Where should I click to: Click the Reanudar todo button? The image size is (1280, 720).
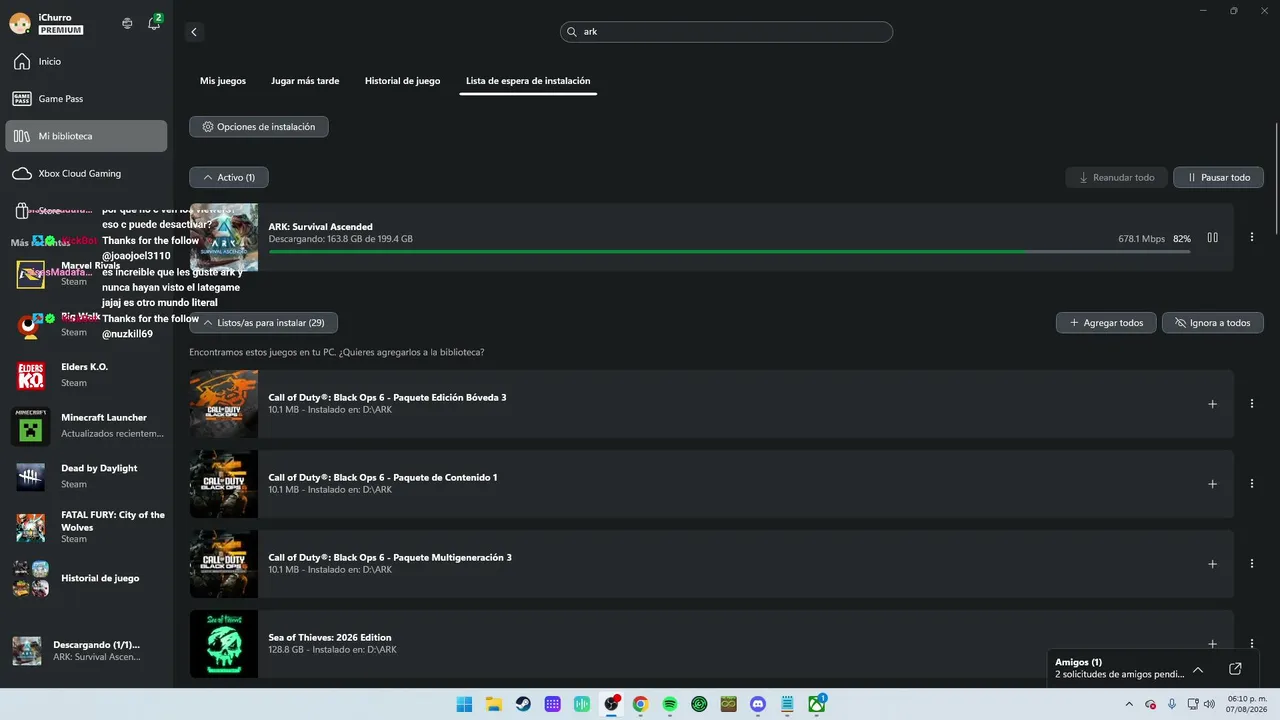point(1117,178)
